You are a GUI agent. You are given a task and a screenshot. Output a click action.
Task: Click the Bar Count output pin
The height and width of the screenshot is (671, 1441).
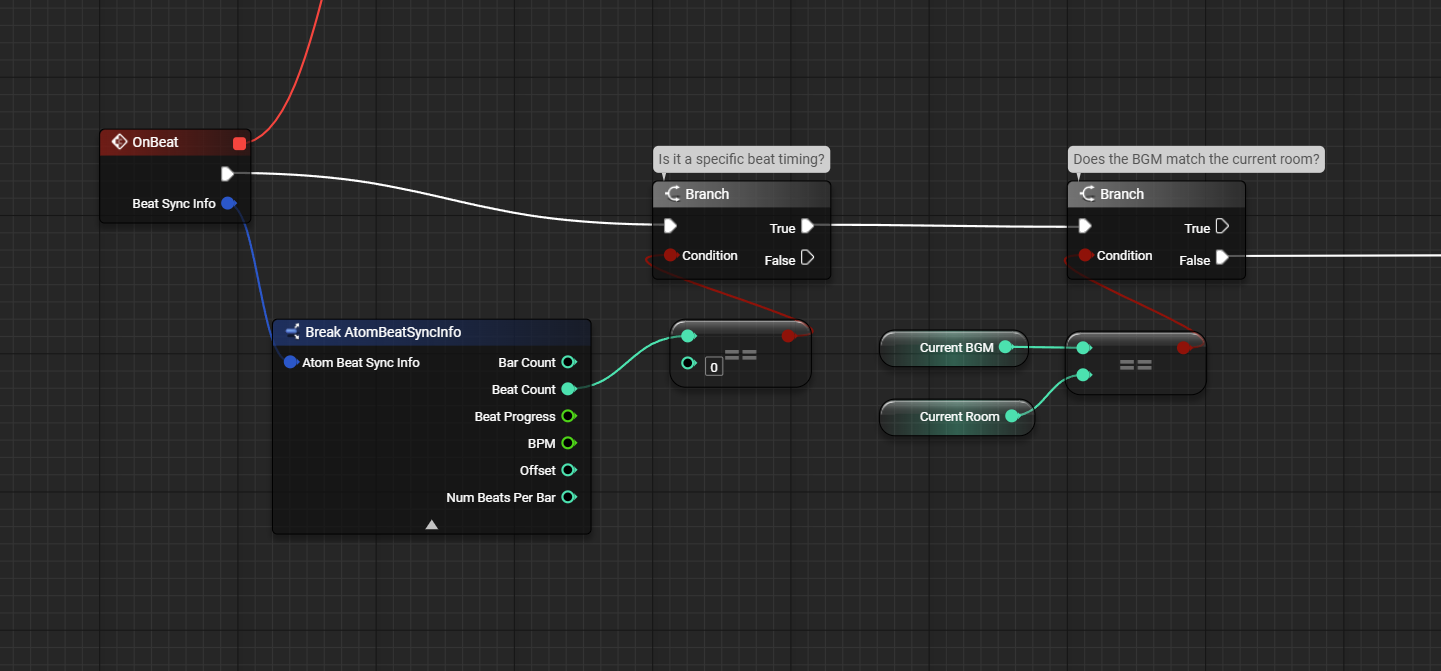[x=568, y=362]
